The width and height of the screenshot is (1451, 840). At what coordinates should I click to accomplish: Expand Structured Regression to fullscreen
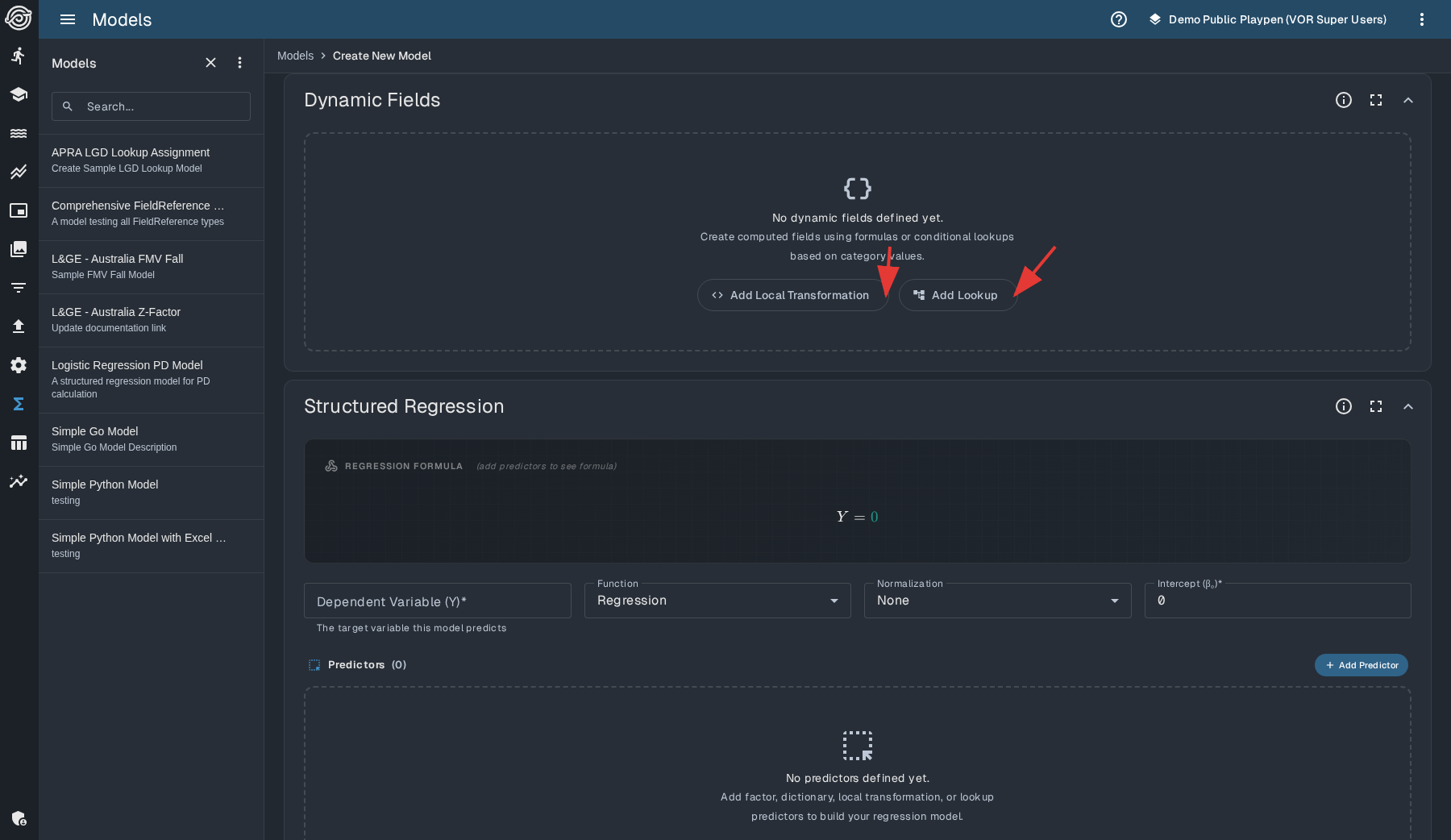pos(1375,406)
